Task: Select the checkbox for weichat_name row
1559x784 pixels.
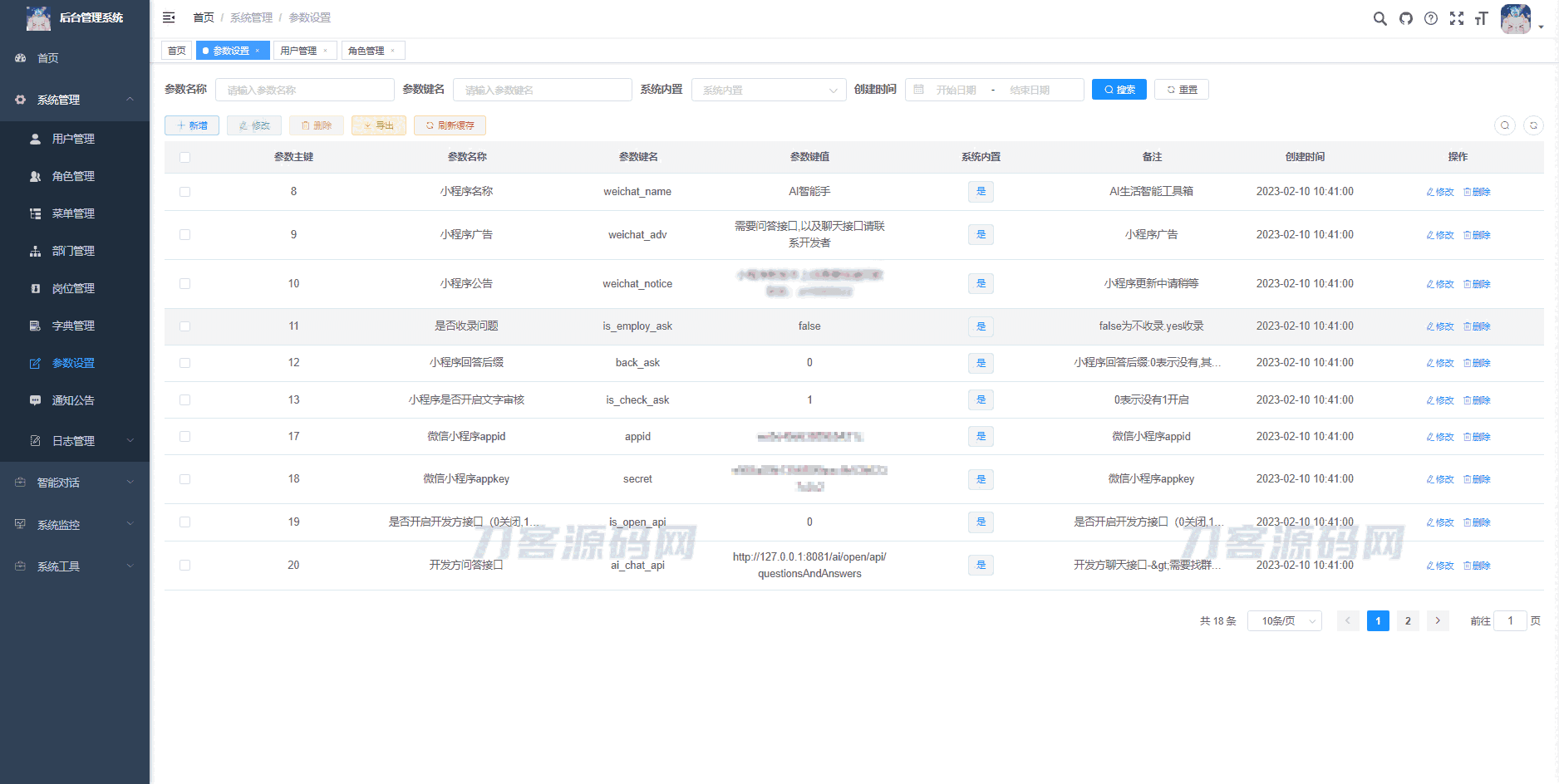Action: coord(184,192)
